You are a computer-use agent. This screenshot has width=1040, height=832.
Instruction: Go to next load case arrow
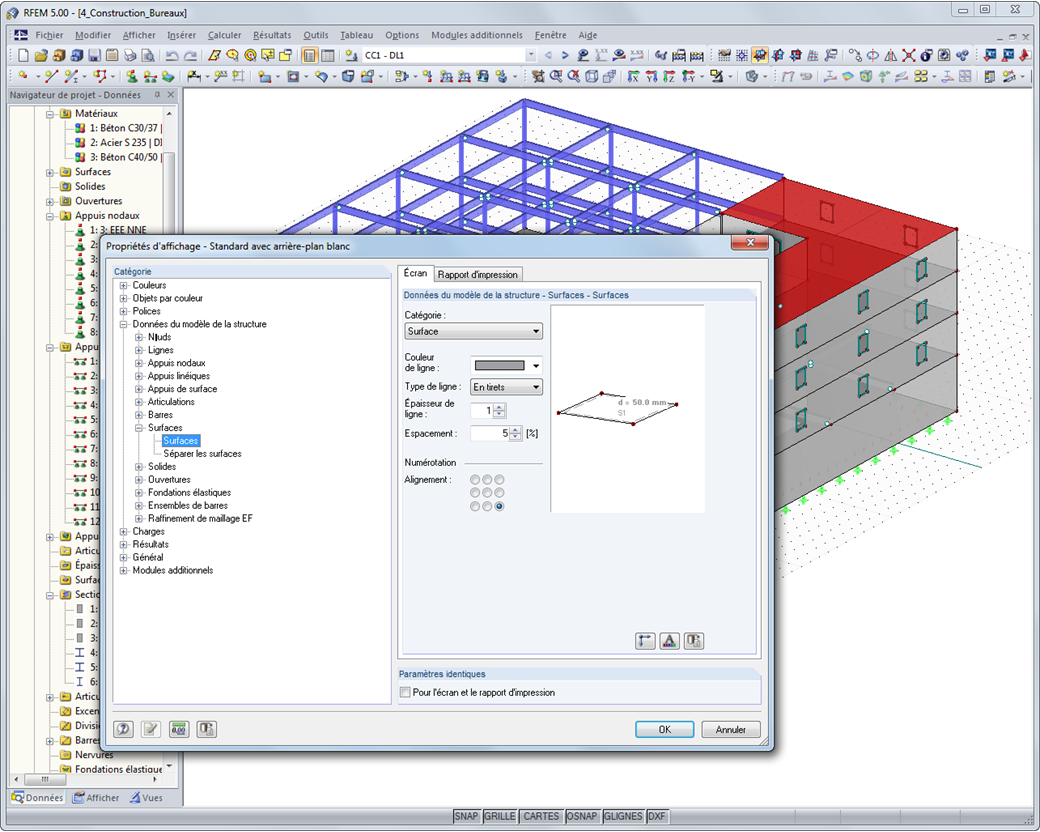coord(565,56)
